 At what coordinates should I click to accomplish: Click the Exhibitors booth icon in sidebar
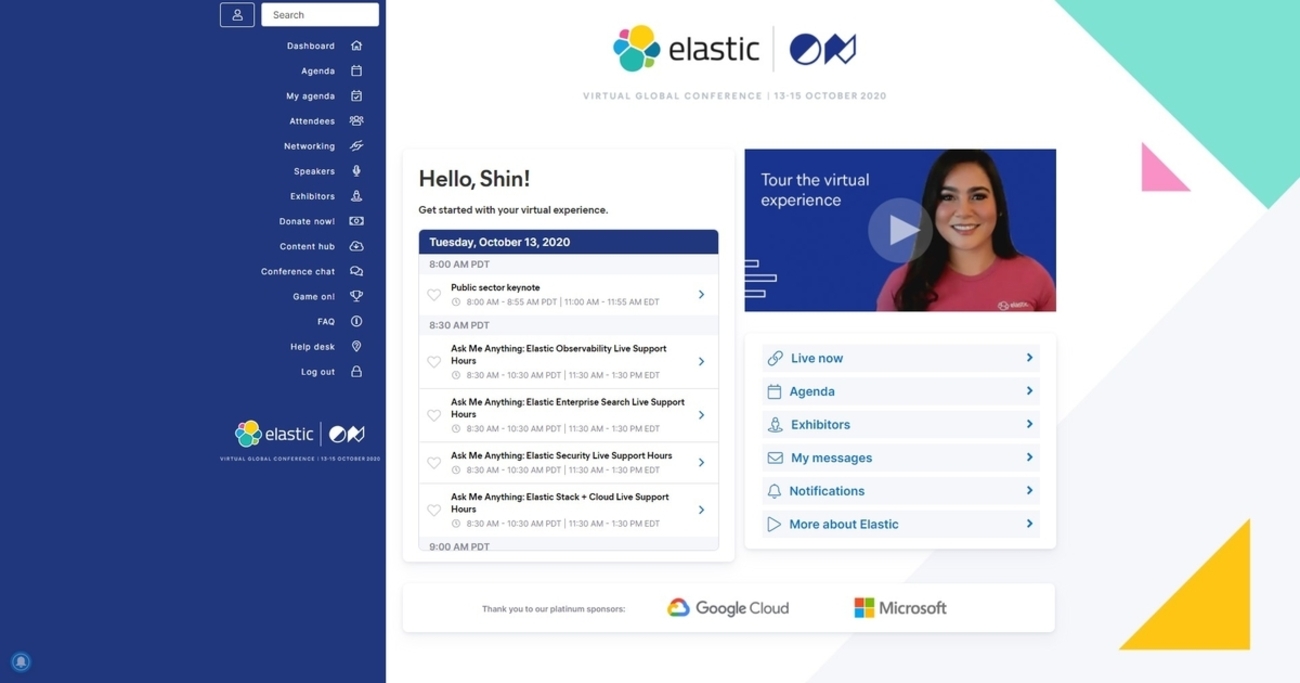356,196
